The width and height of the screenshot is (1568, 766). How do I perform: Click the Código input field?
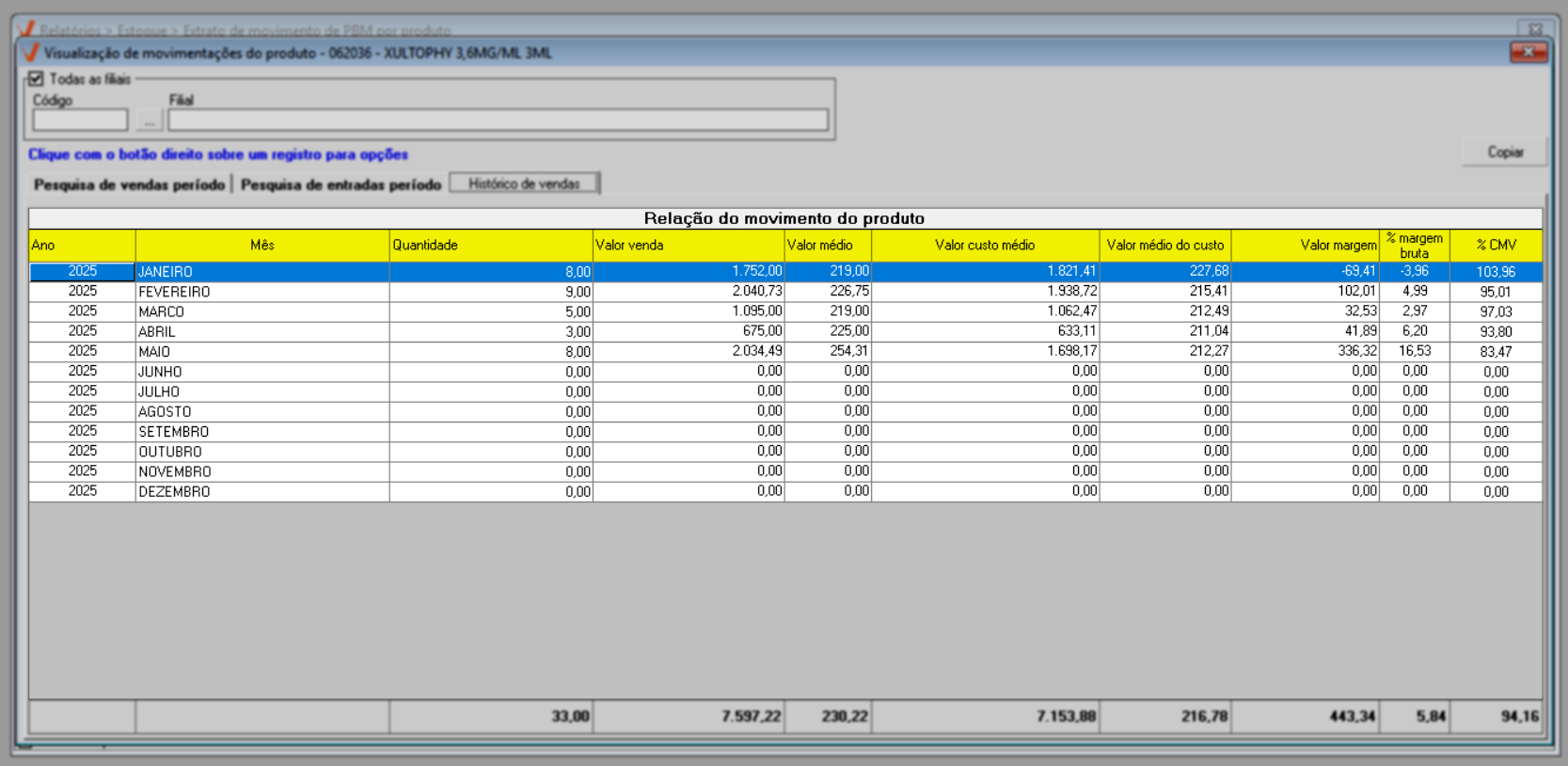(x=80, y=120)
